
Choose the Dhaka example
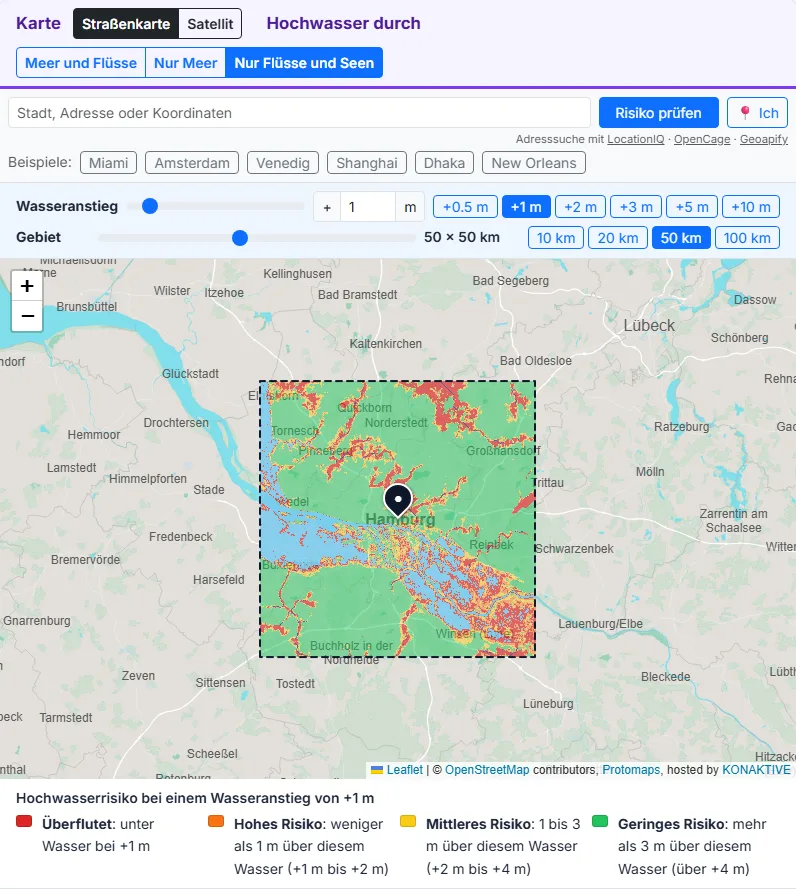click(444, 163)
